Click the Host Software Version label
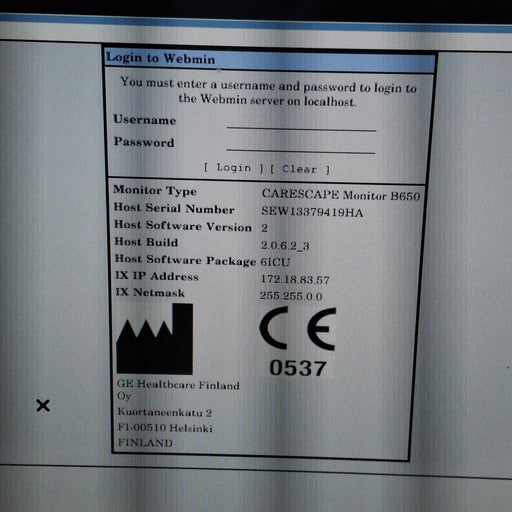 coord(183,226)
